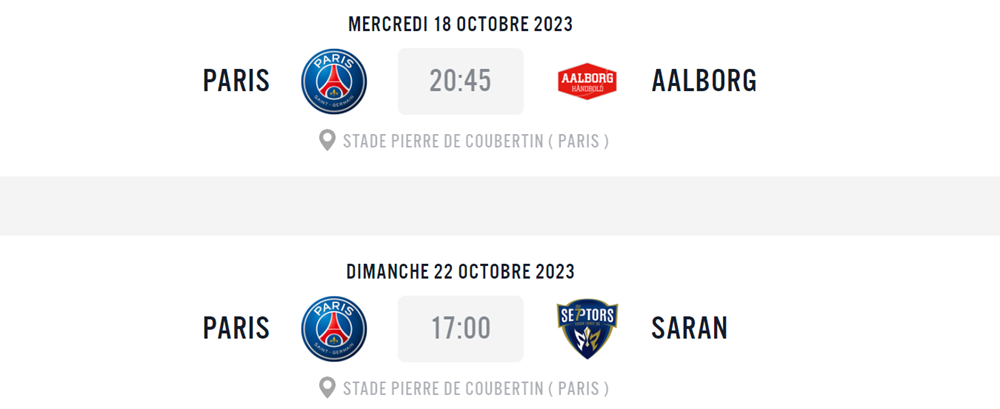Click PARIS team name facing Saran
1000x409 pixels.
coord(237,329)
